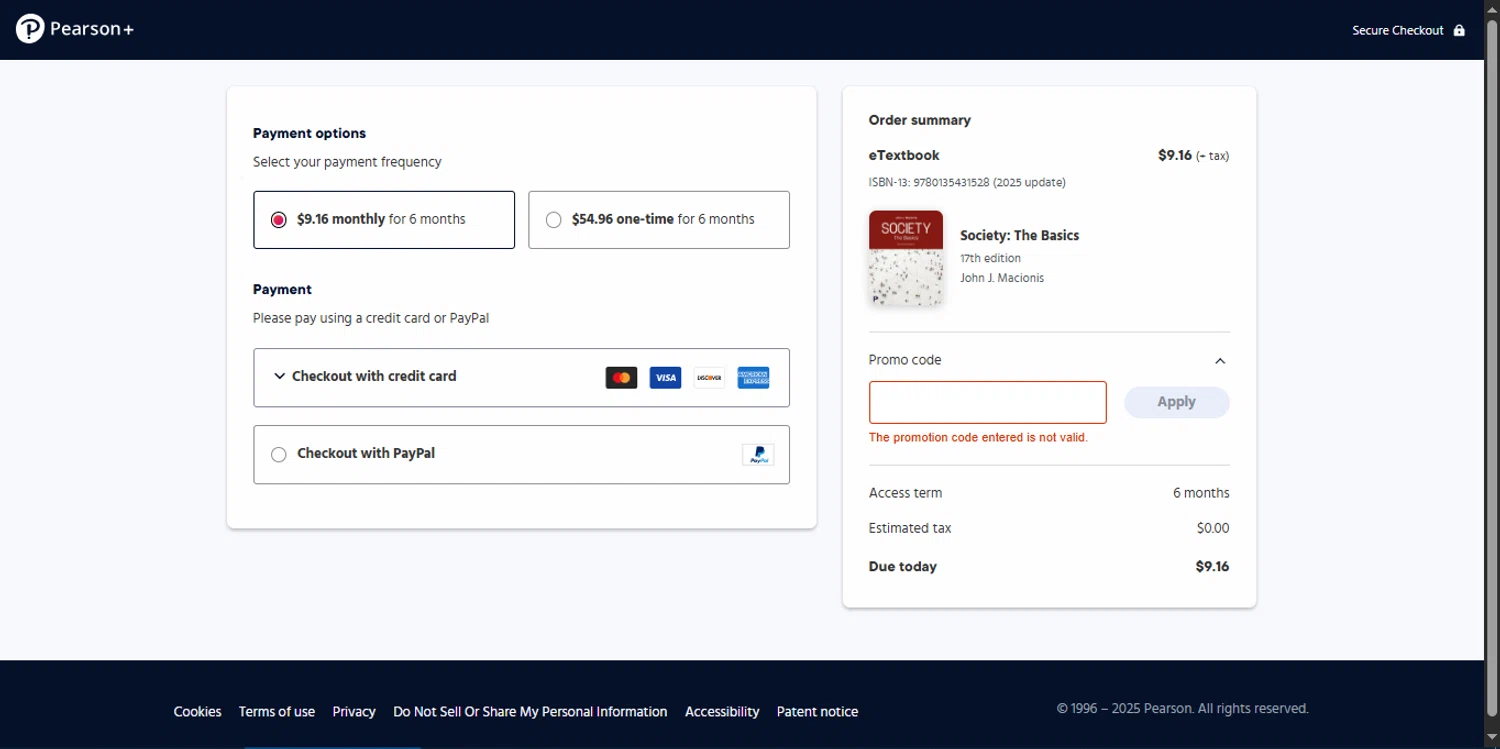Open Do Not Sell Or Share link

click(530, 712)
